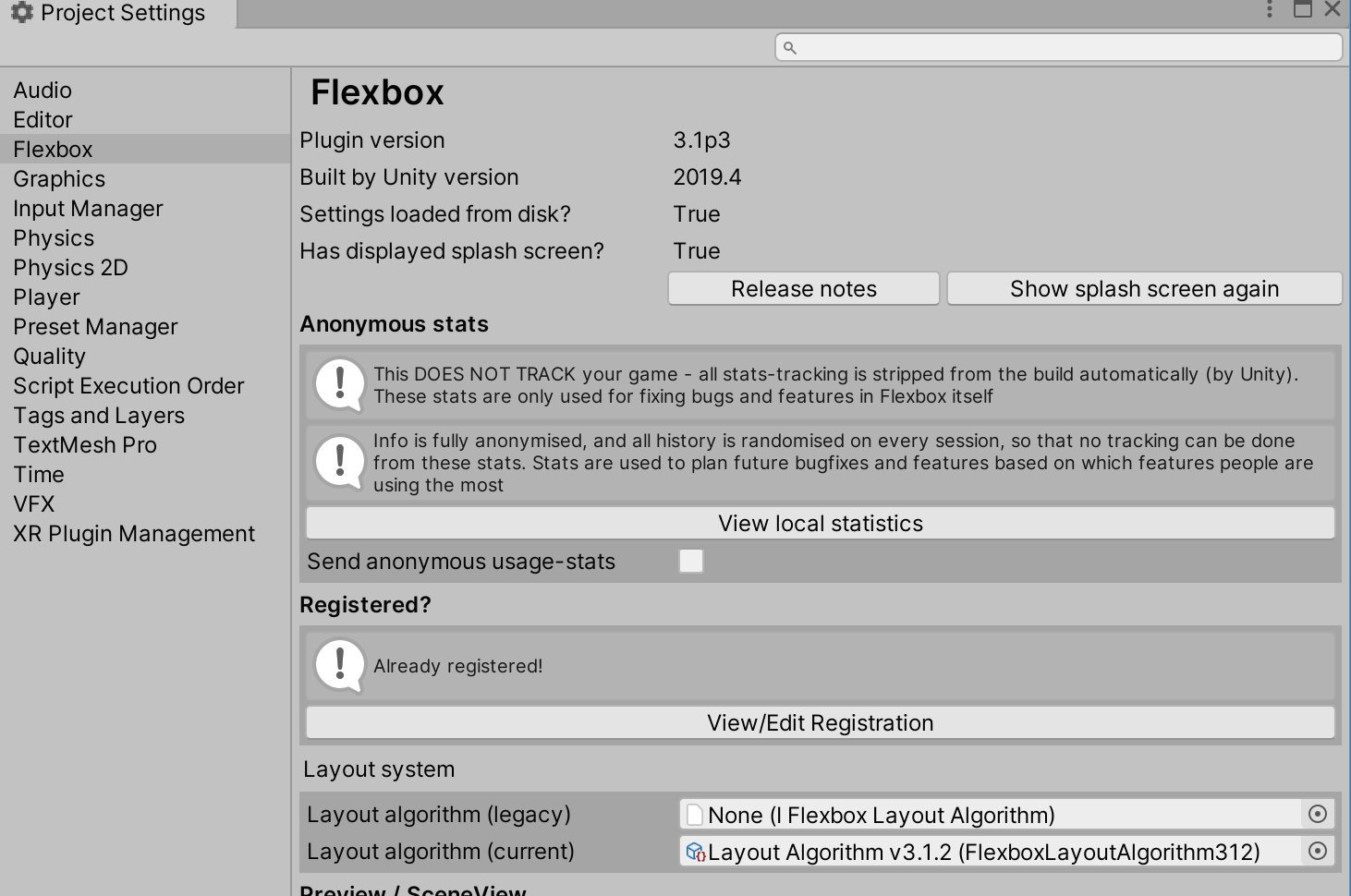Click the Settings loaded from disk? label
1351x896 pixels.
435,214
